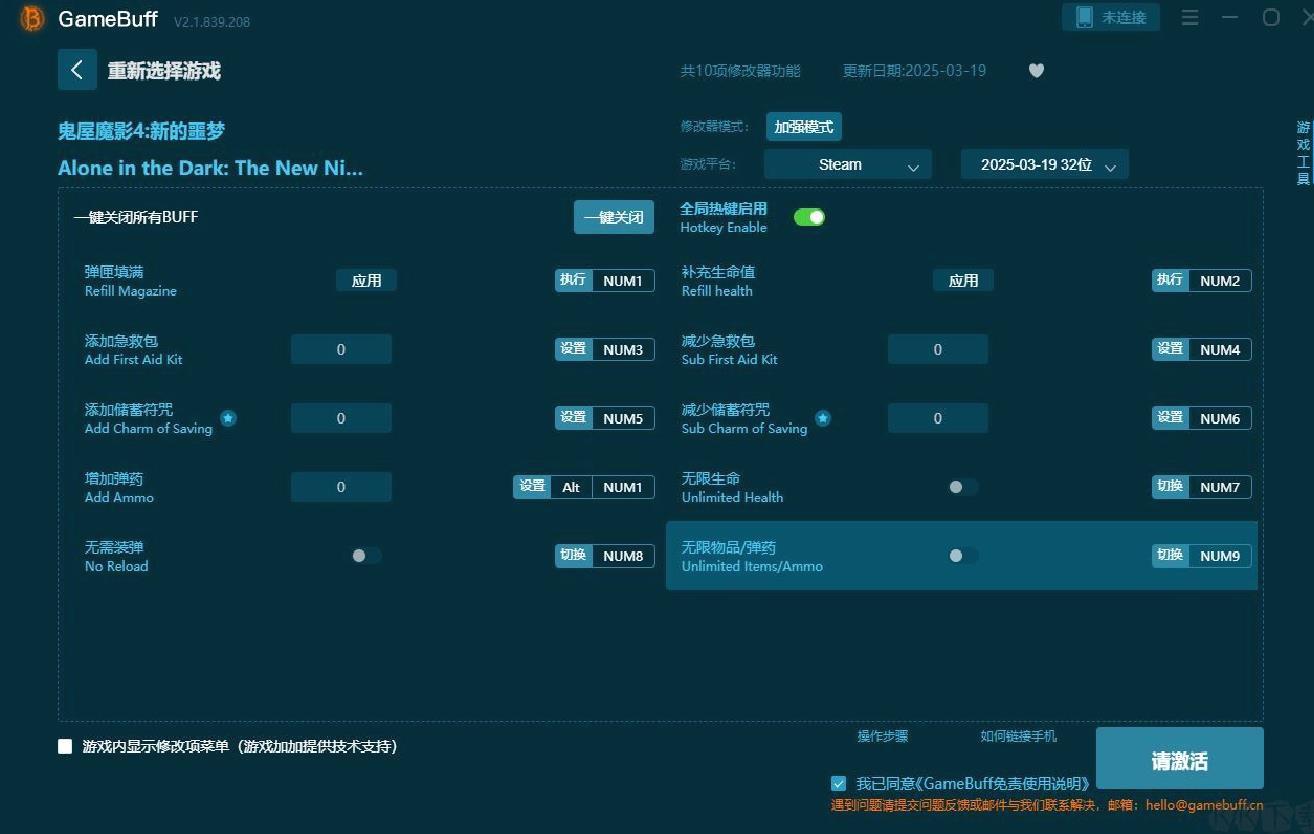Open the hamburger menu icon

(x=1190, y=18)
